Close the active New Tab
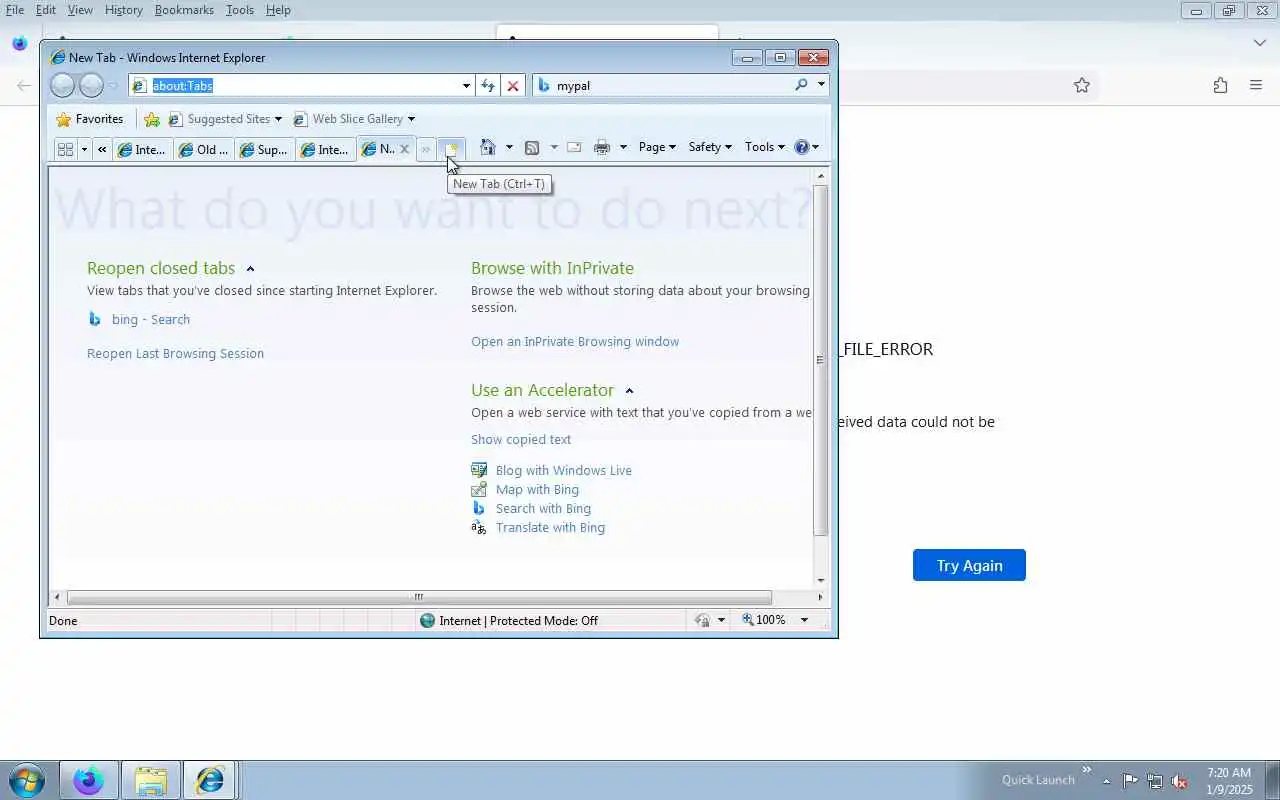This screenshot has height=800, width=1280. pyautogui.click(x=404, y=149)
